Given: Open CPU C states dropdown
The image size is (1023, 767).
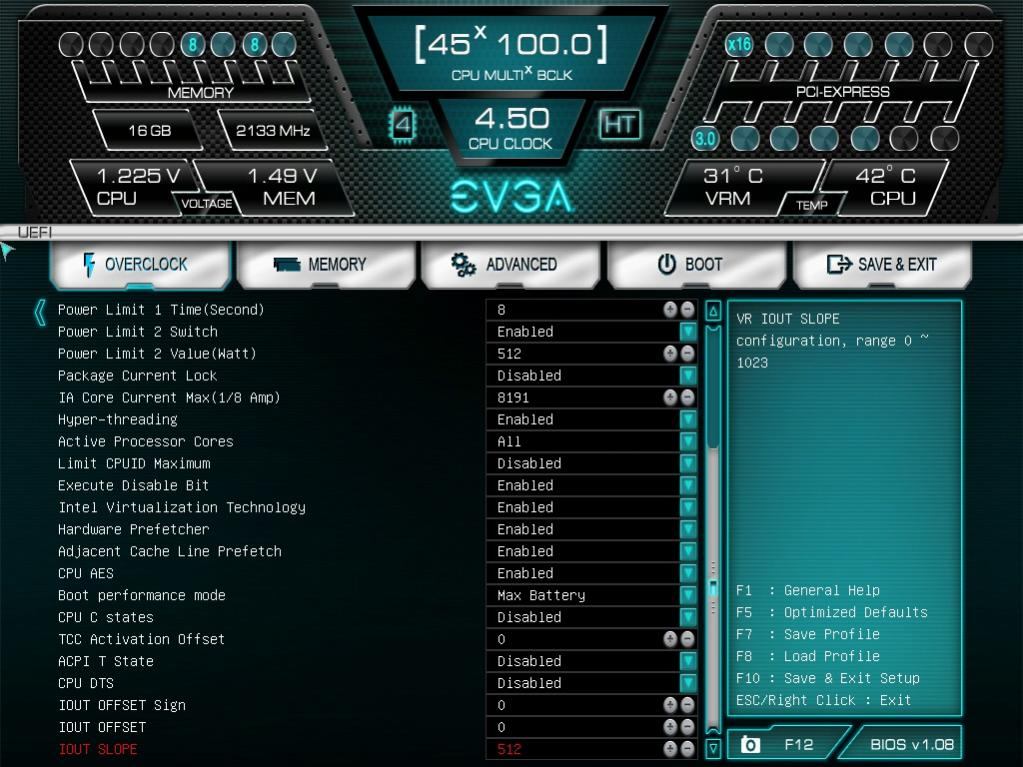Looking at the screenshot, I should [x=688, y=617].
